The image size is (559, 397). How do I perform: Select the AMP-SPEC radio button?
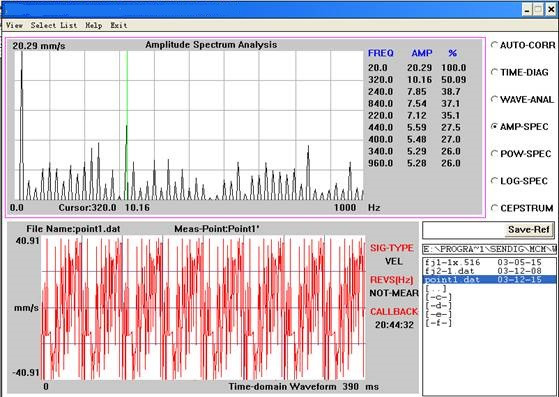click(x=519, y=126)
